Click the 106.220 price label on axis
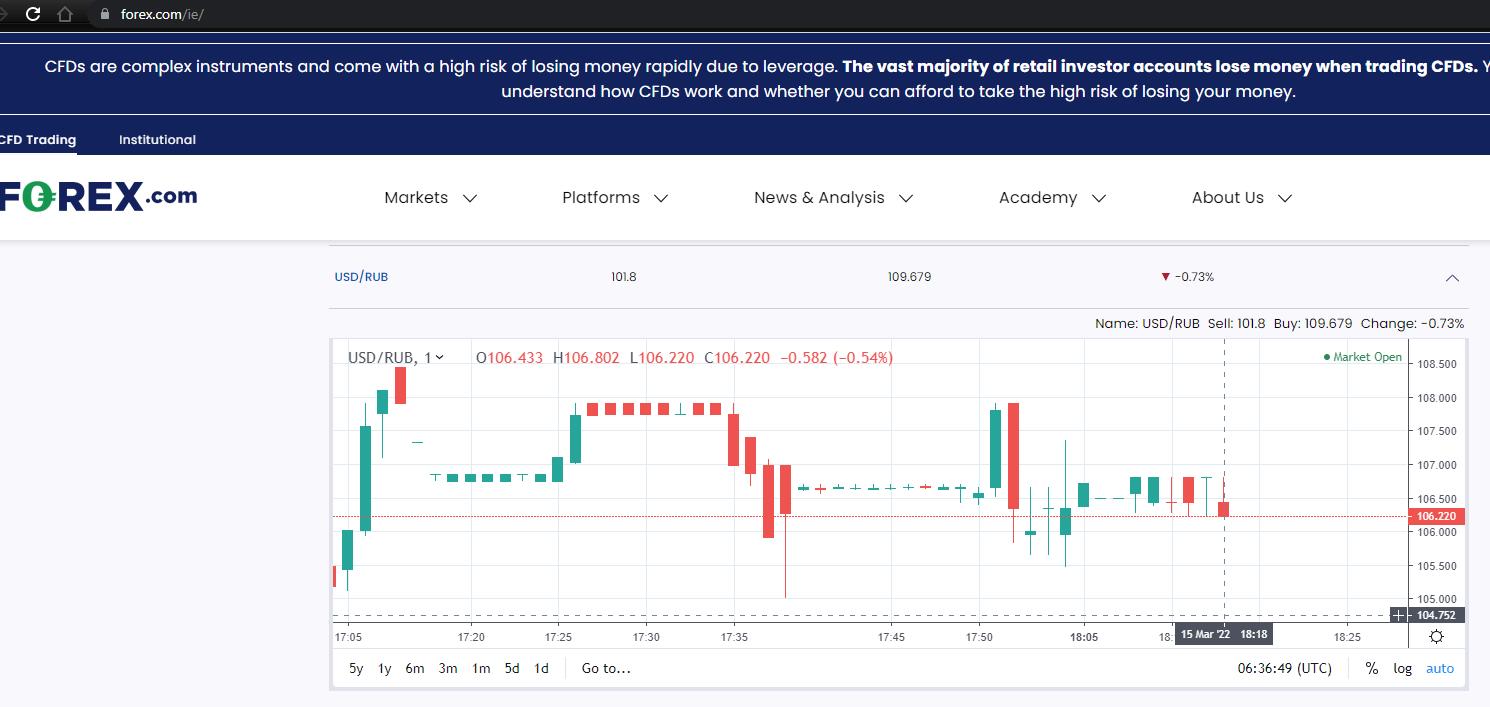This screenshot has width=1490, height=707. click(1437, 516)
